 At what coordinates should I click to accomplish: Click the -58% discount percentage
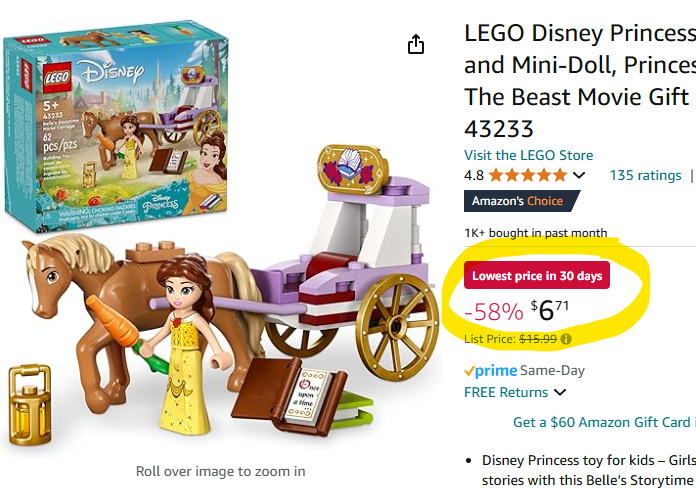[493, 310]
